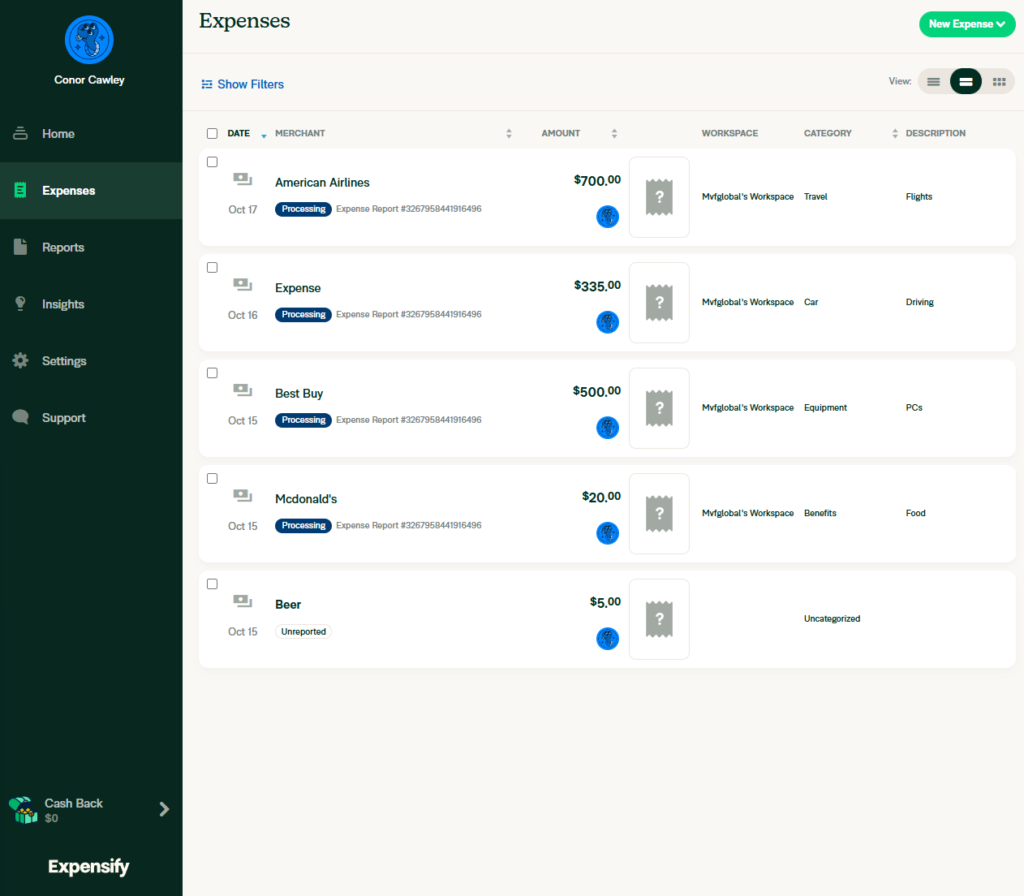The width and height of the screenshot is (1024, 896).
Task: Select the Home icon in the sidebar
Action: pos(22,133)
